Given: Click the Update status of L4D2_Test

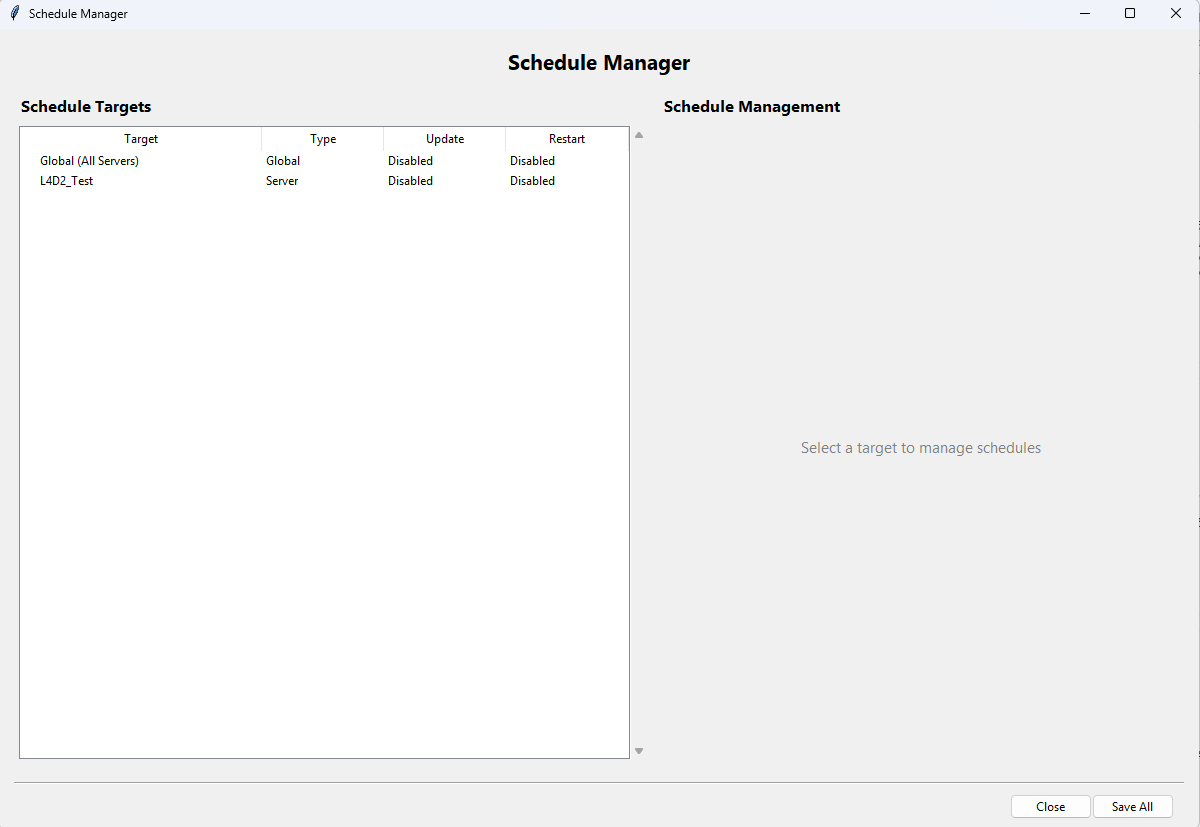Looking at the screenshot, I should click(411, 181).
